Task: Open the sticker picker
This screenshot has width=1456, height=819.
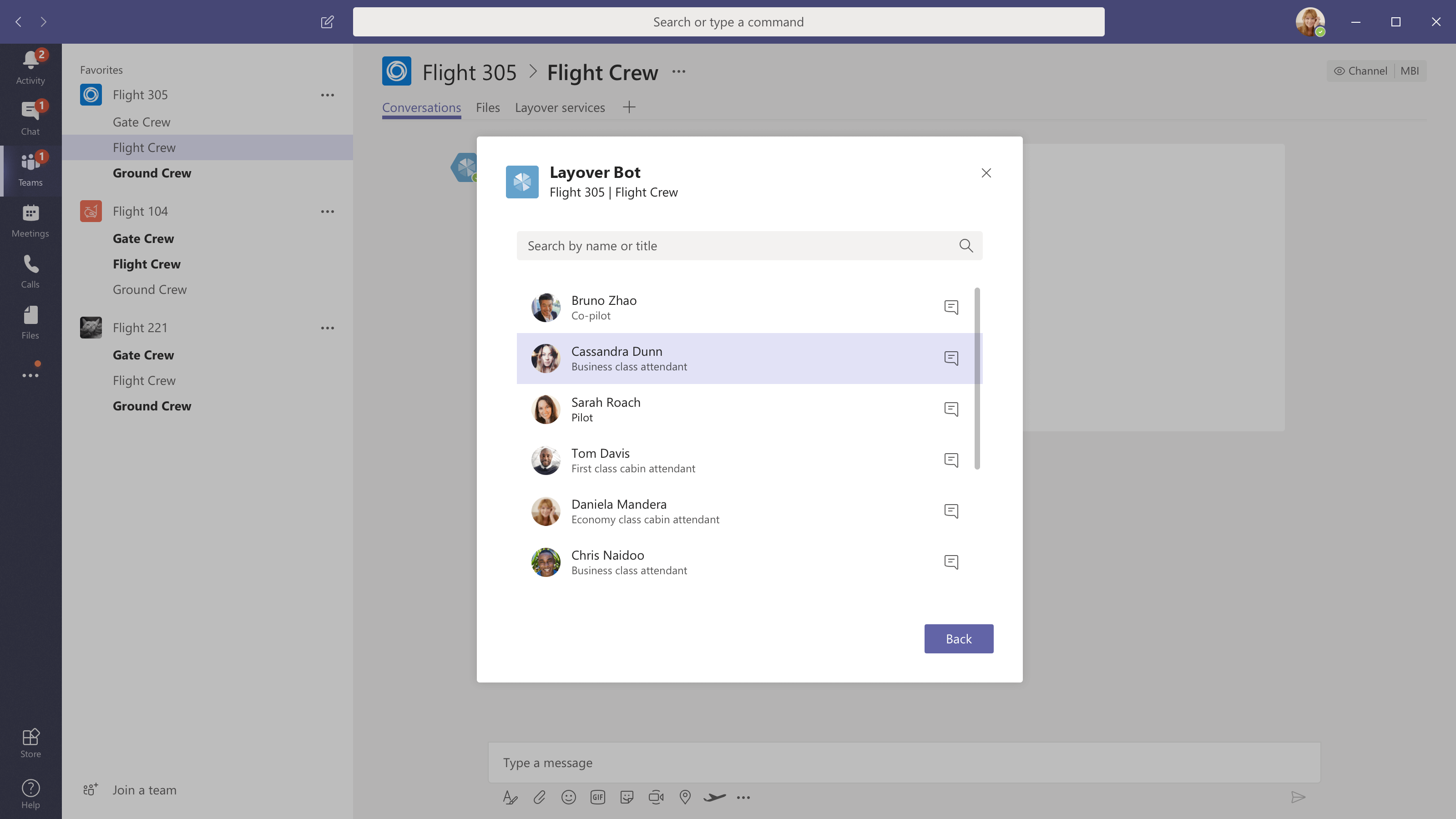Action: 627,797
